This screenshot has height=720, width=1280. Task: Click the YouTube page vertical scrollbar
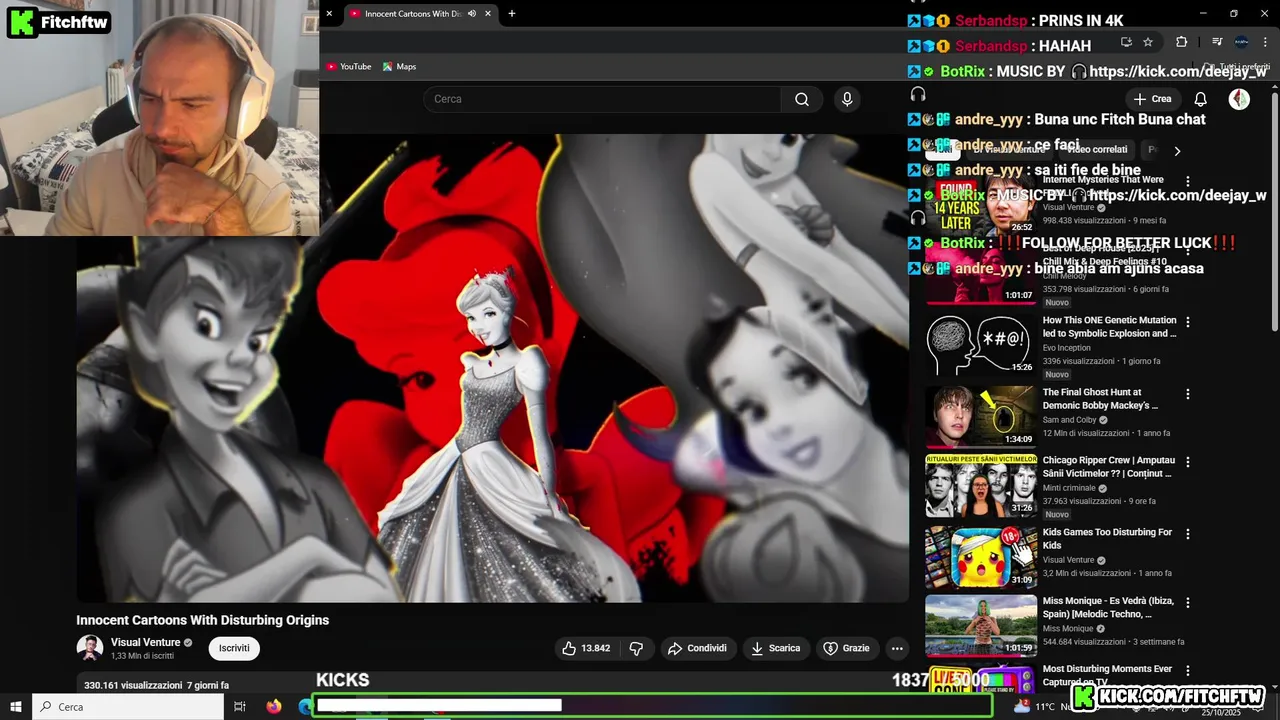(1274, 210)
